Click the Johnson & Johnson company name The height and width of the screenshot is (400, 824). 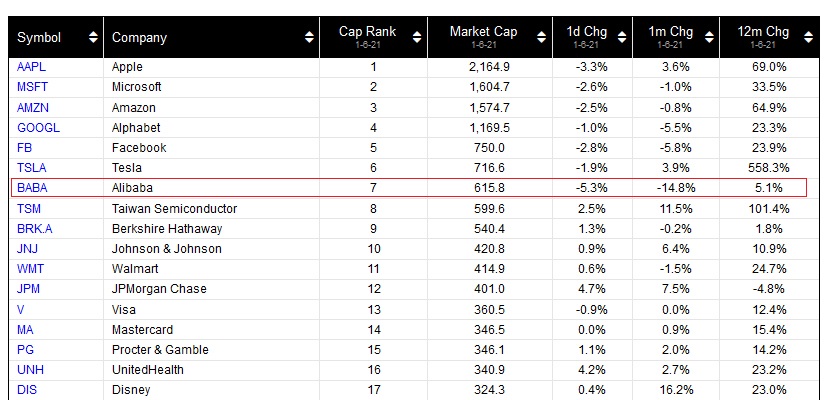point(166,248)
